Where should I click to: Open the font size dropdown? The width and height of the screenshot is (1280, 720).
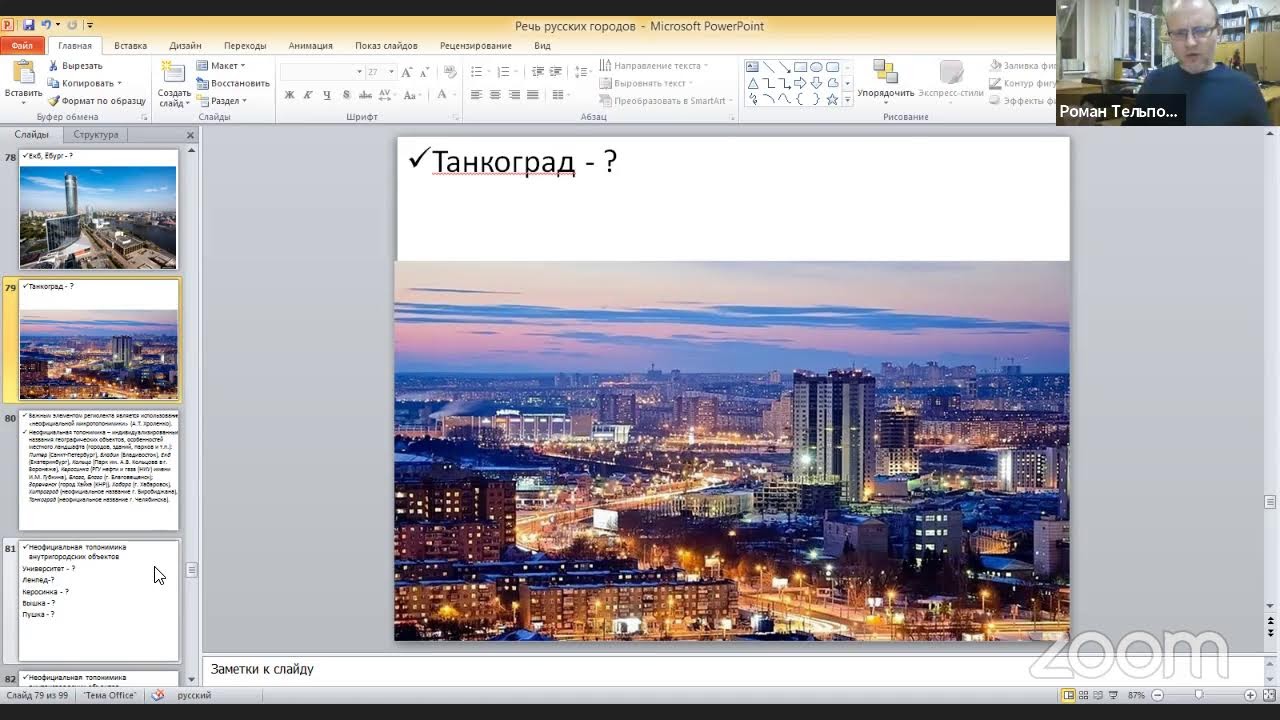pyautogui.click(x=390, y=72)
